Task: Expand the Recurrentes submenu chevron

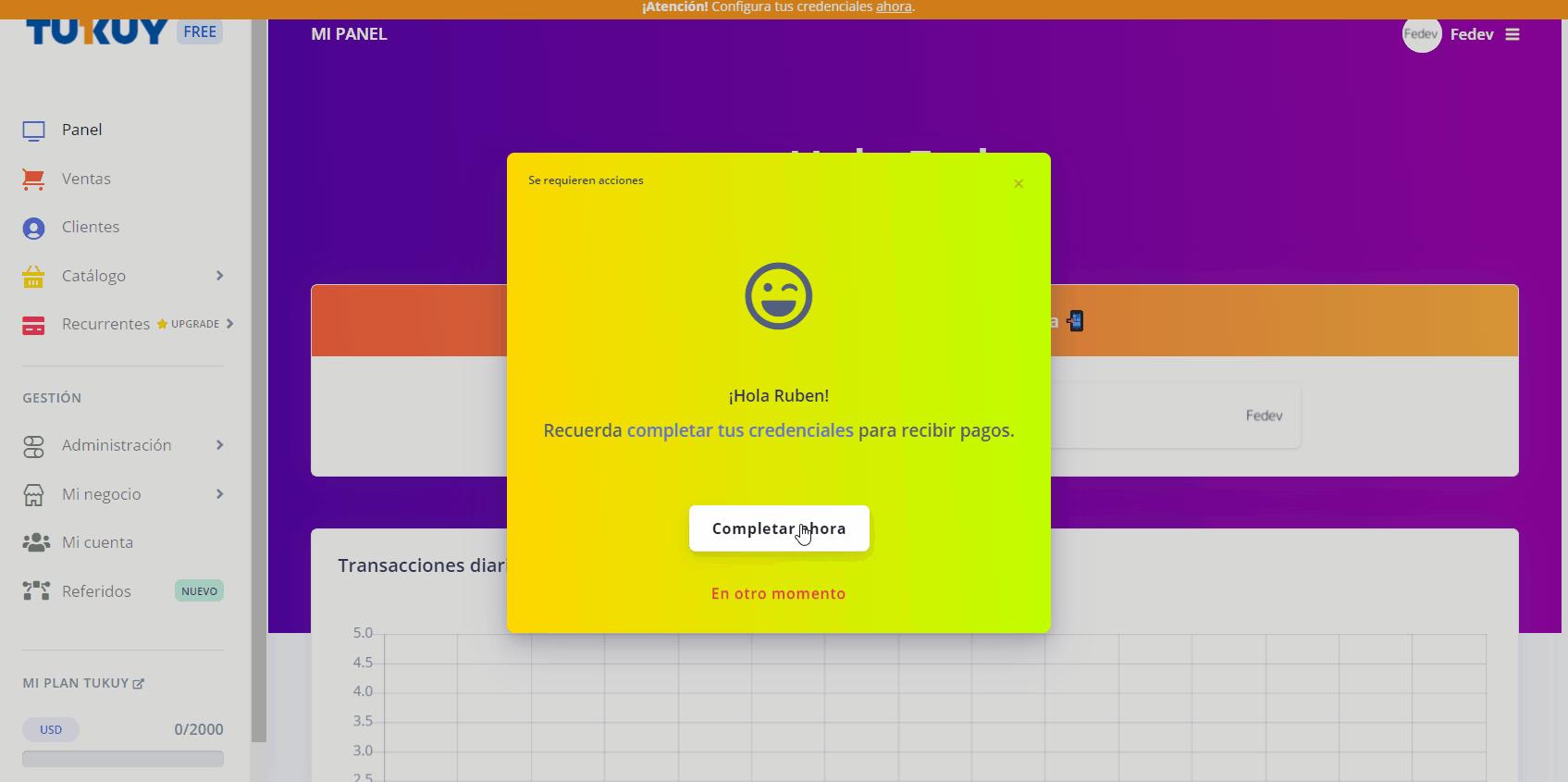Action: pyautogui.click(x=230, y=324)
